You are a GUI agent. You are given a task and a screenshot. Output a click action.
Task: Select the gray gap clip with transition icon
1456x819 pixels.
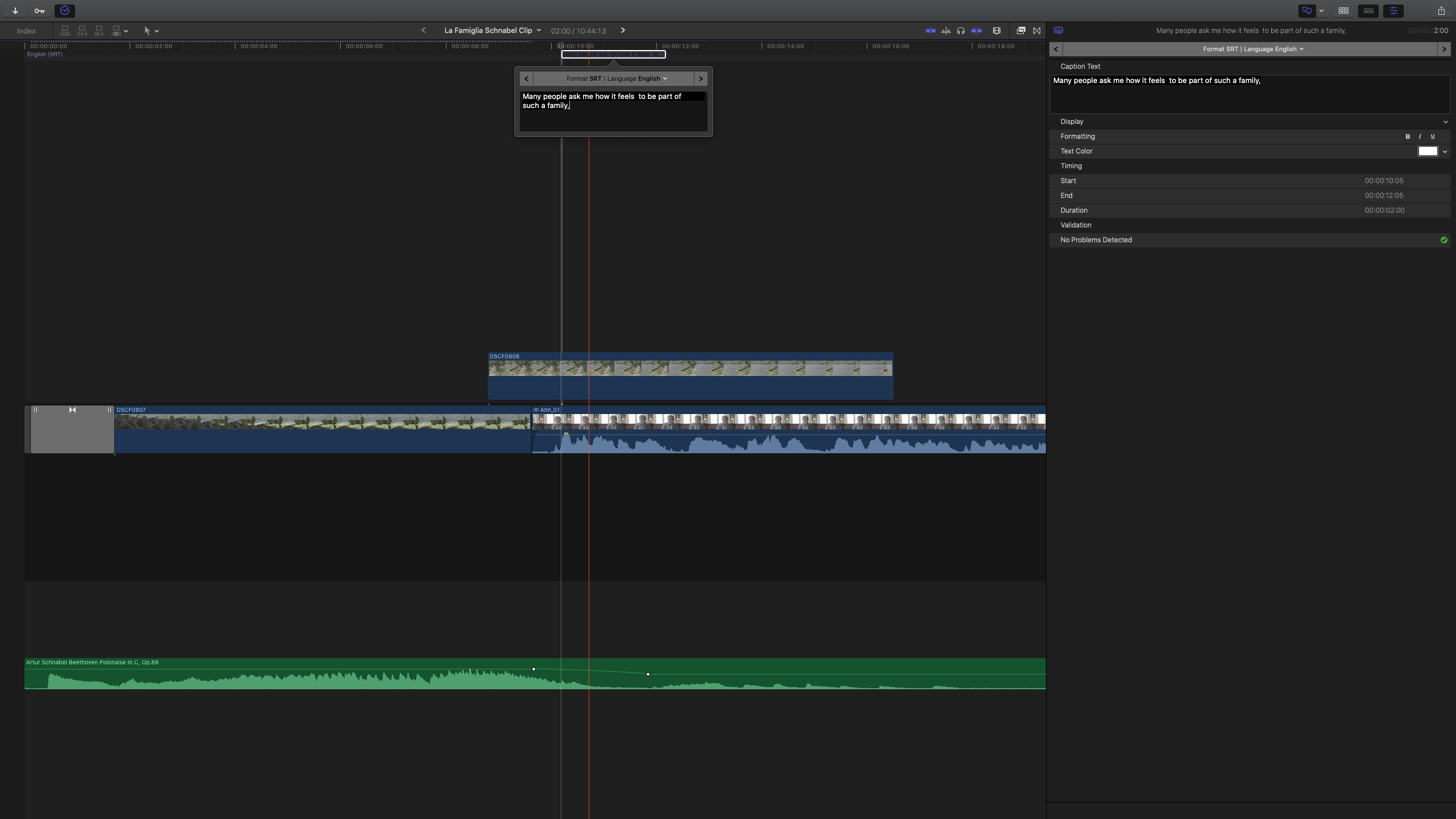click(72, 429)
